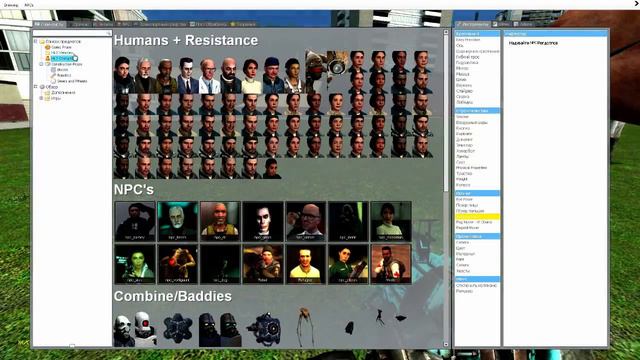
Task: Expand the globe-icon browse tree node
Action: point(36,87)
